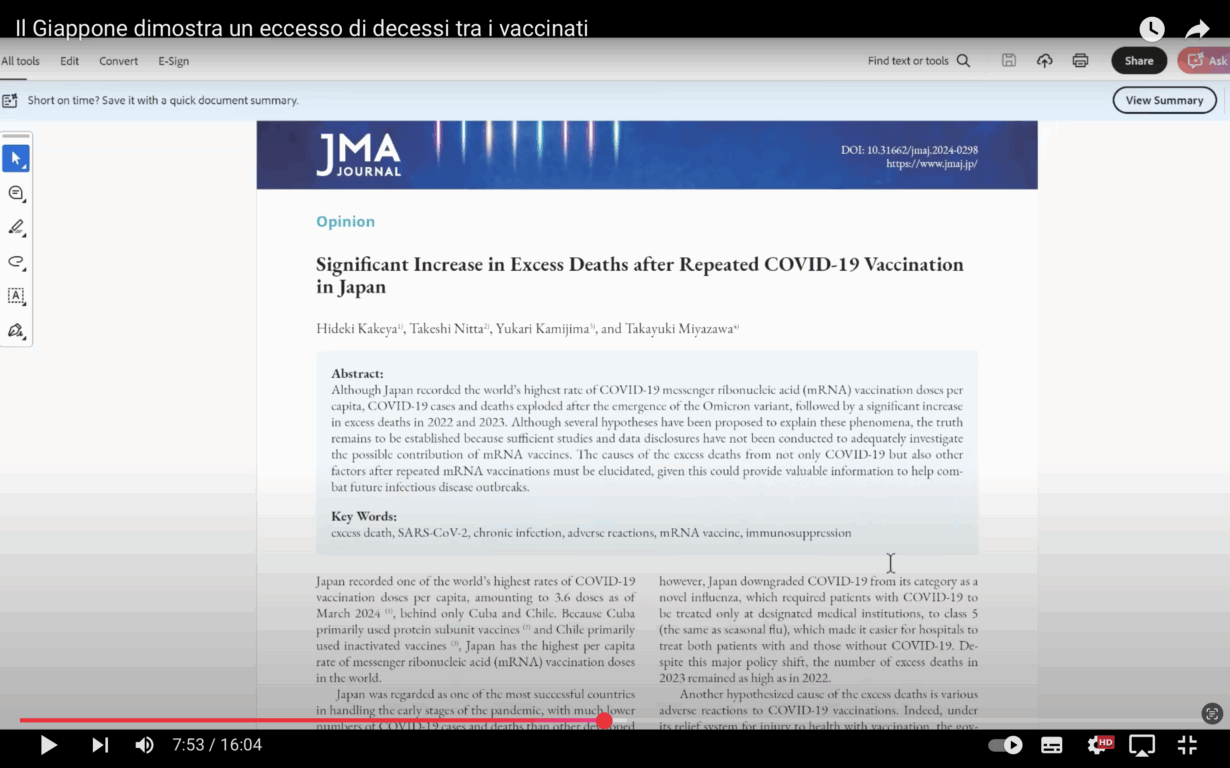This screenshot has width=1230, height=768.
Task: Click the video title 'Il Giappone dimostra...'
Action: point(301,28)
